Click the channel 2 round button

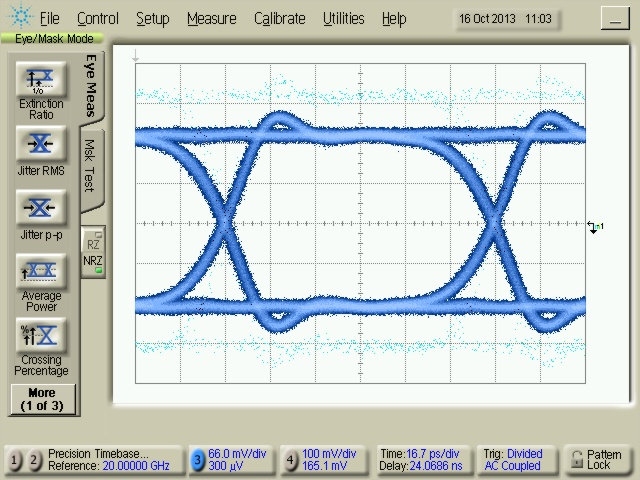tap(34, 460)
